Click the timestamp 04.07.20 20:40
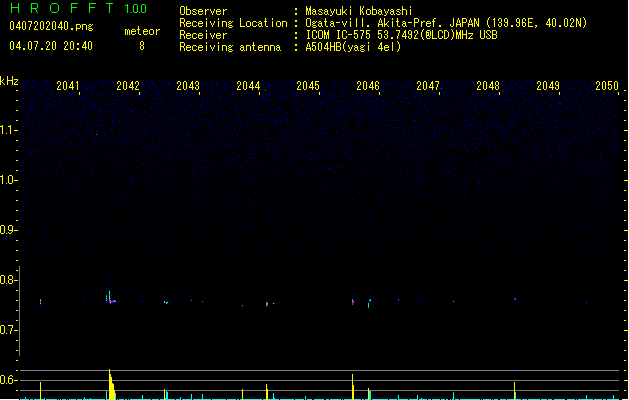The width and height of the screenshot is (629, 400). click(x=51, y=46)
